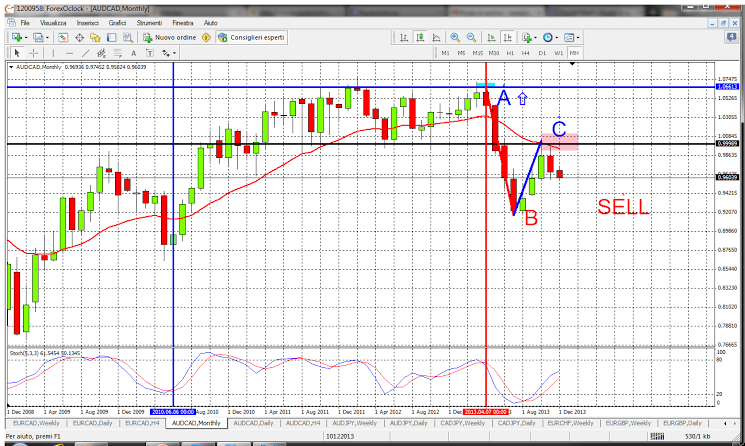The width and height of the screenshot is (745, 446).
Task: Open the chat notification icon at top right
Action: pyautogui.click(x=731, y=38)
